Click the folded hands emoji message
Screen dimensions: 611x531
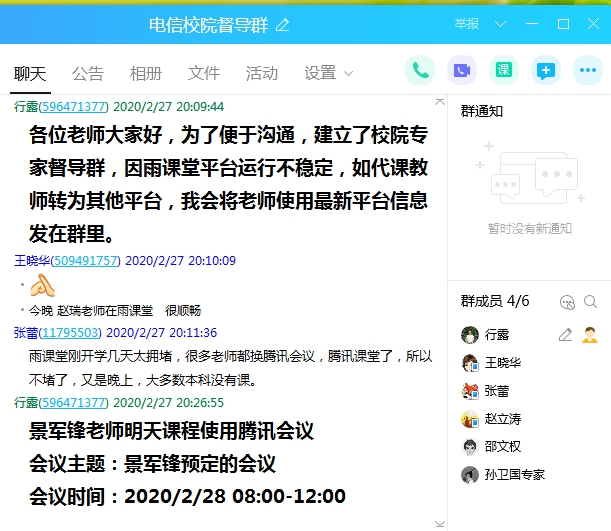coord(42,286)
